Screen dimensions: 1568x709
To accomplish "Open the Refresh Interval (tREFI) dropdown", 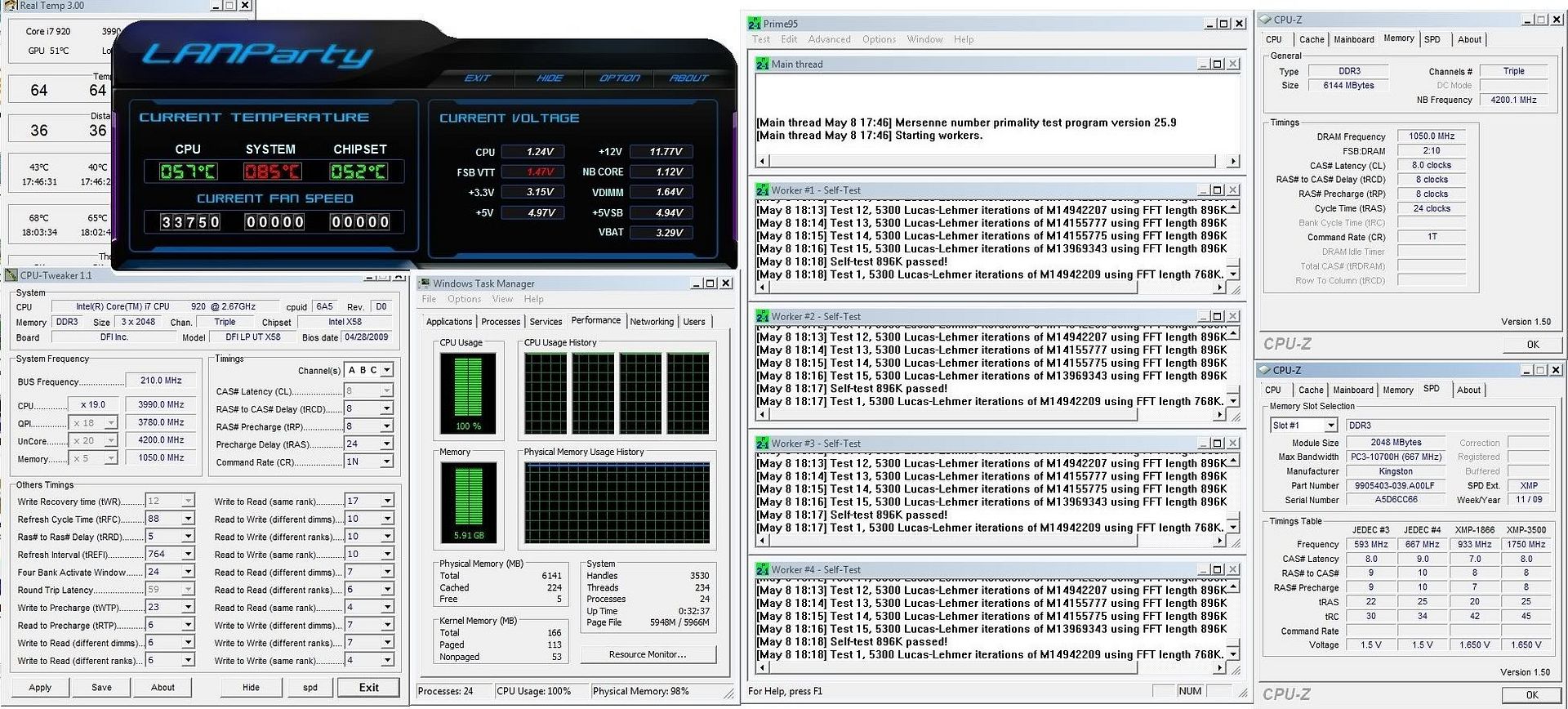I will pos(188,554).
